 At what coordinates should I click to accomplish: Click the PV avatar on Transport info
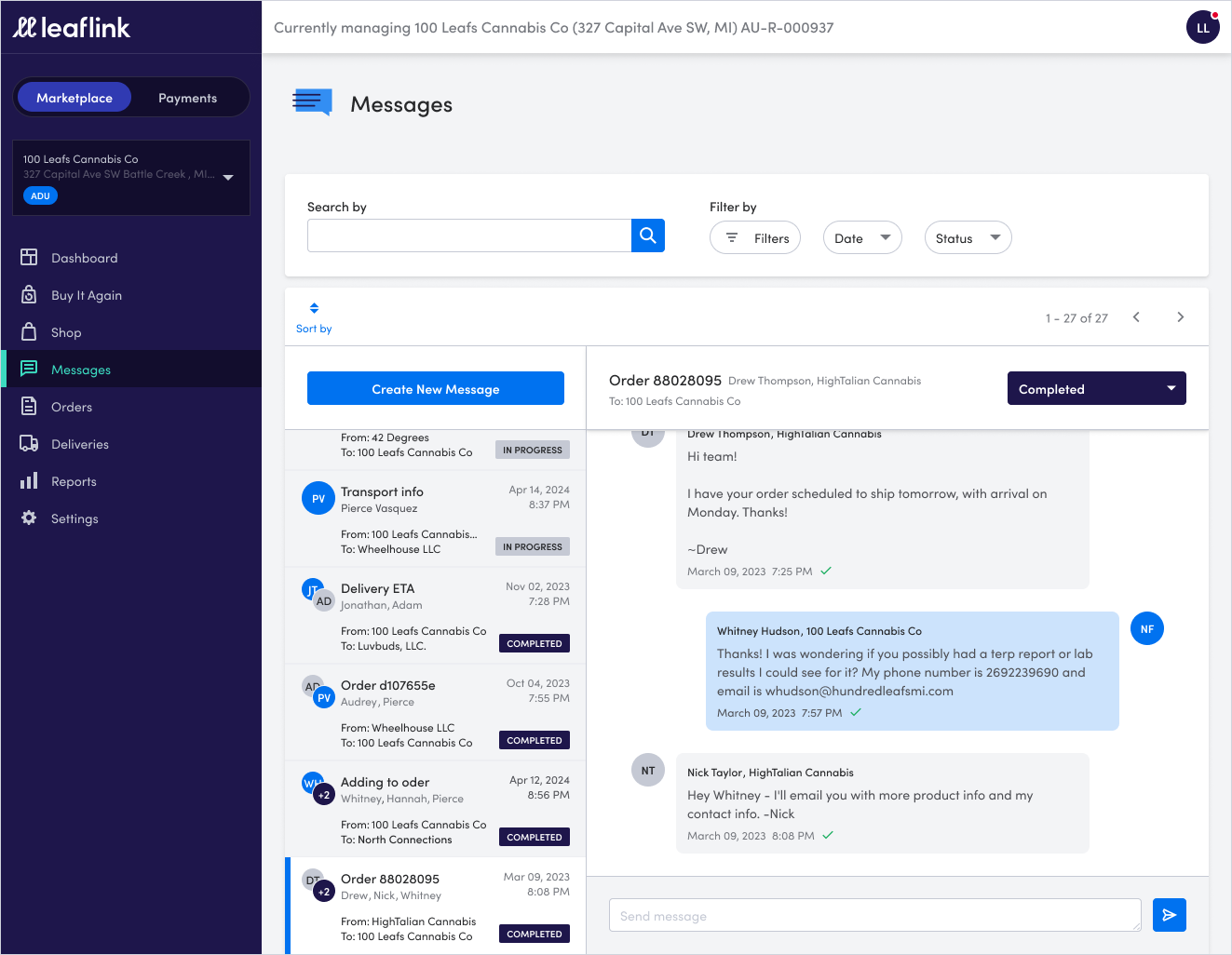(318, 498)
